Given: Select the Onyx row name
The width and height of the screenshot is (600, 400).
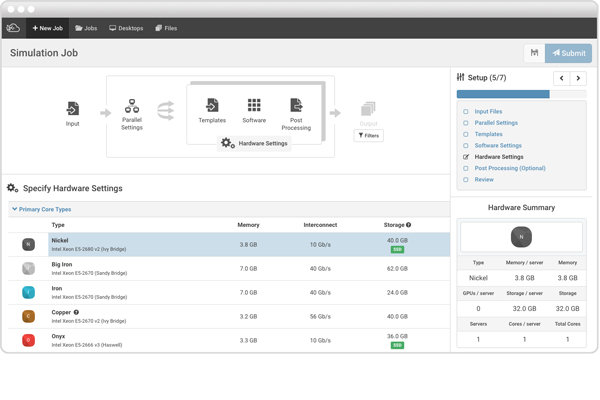Looking at the screenshot, I should click(58, 336).
